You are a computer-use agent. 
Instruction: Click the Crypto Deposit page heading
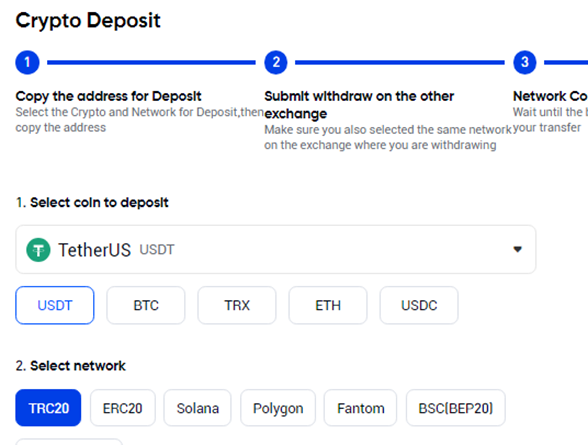(x=88, y=21)
